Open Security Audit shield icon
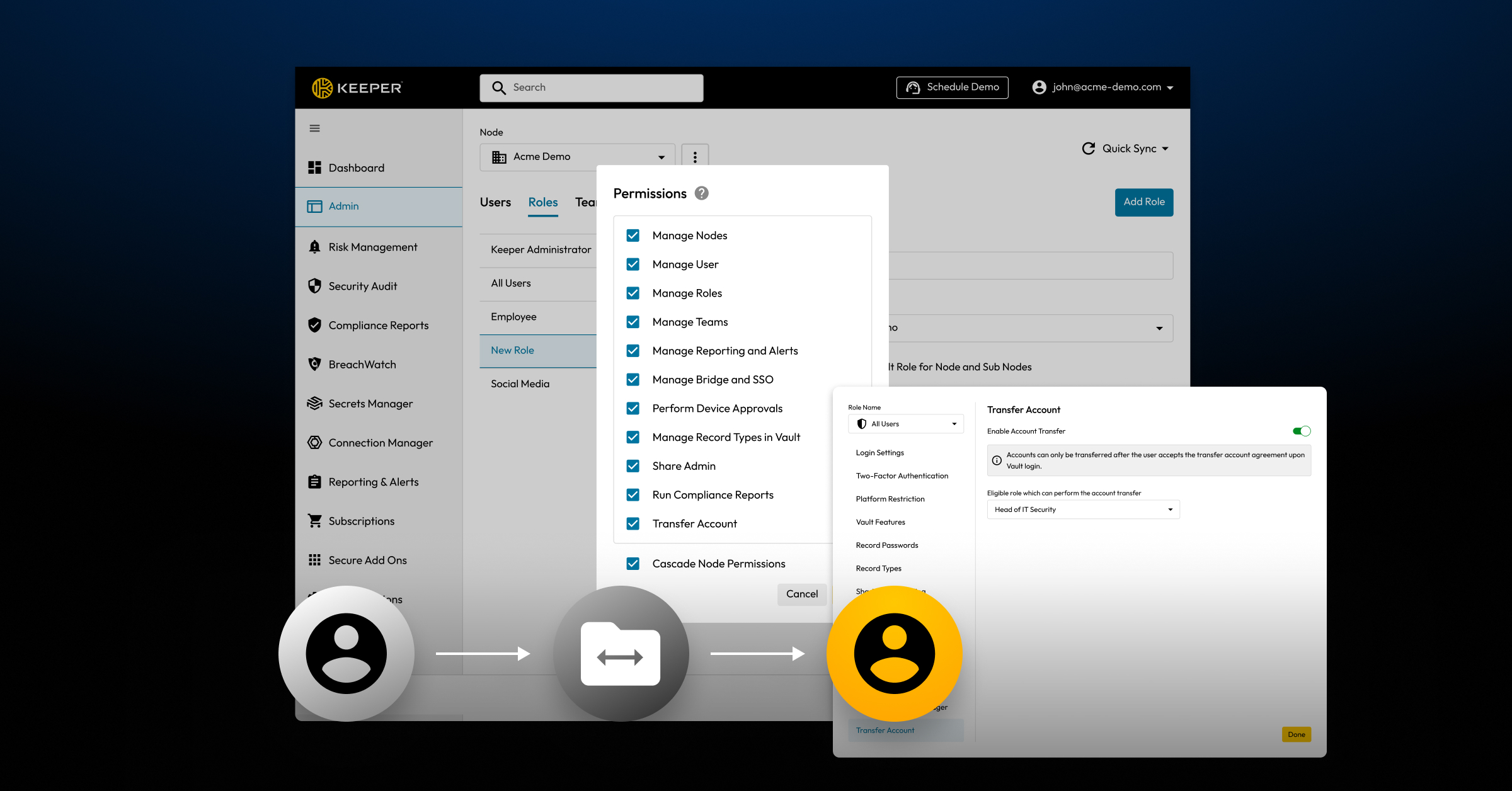This screenshot has width=1512, height=791. tap(314, 286)
